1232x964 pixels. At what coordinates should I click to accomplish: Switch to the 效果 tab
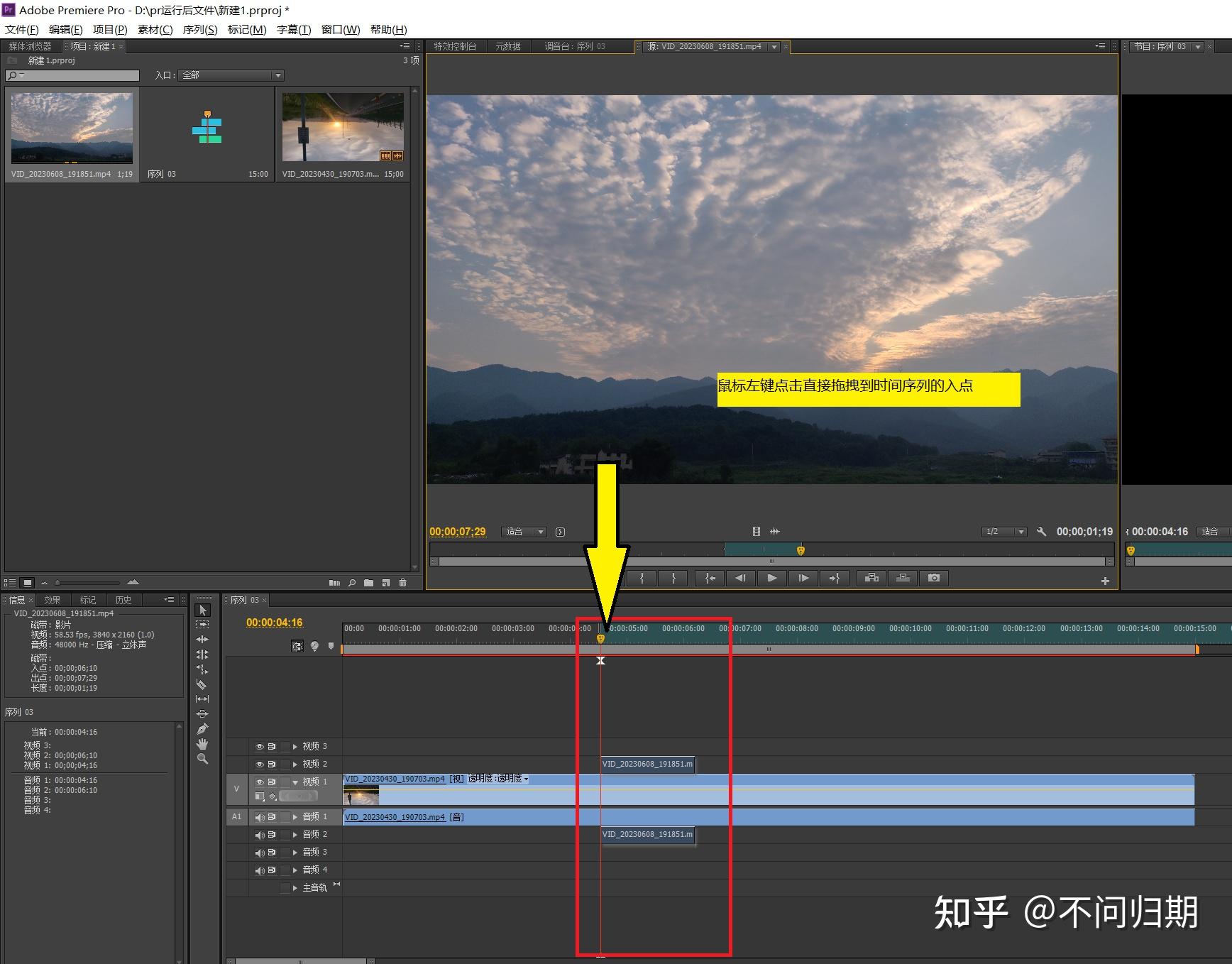pos(53,600)
